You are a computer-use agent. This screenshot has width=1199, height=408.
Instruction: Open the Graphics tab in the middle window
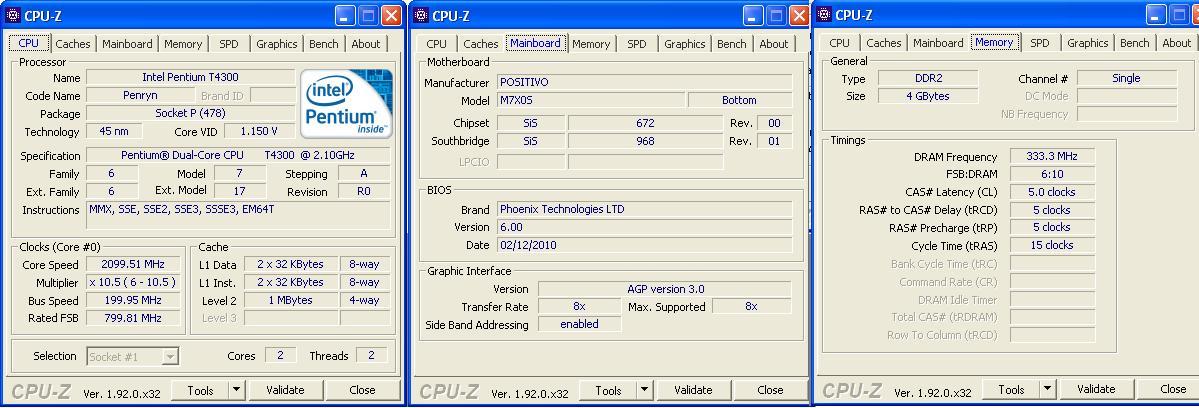[x=684, y=44]
